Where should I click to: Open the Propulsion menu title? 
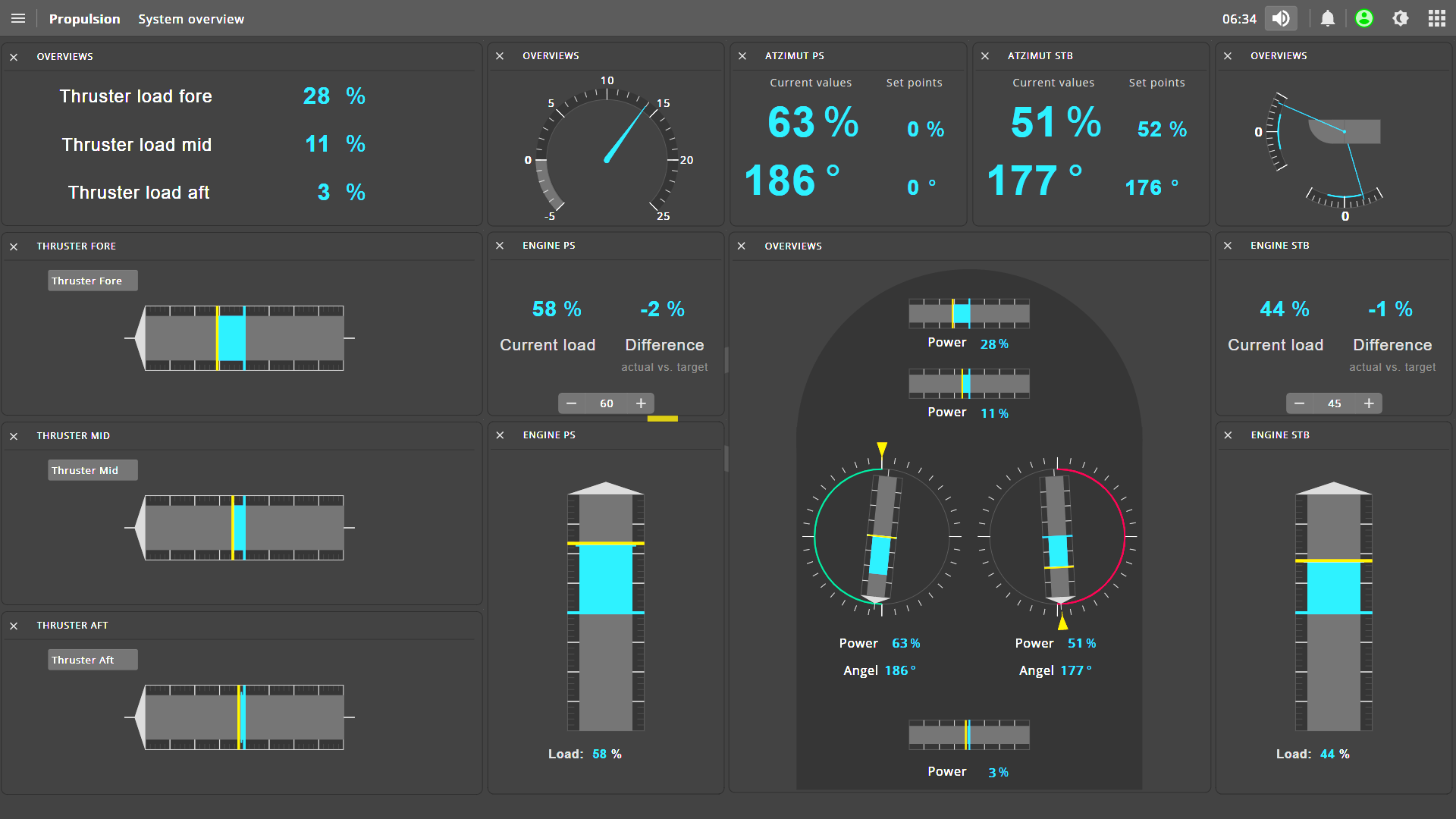[x=84, y=19]
